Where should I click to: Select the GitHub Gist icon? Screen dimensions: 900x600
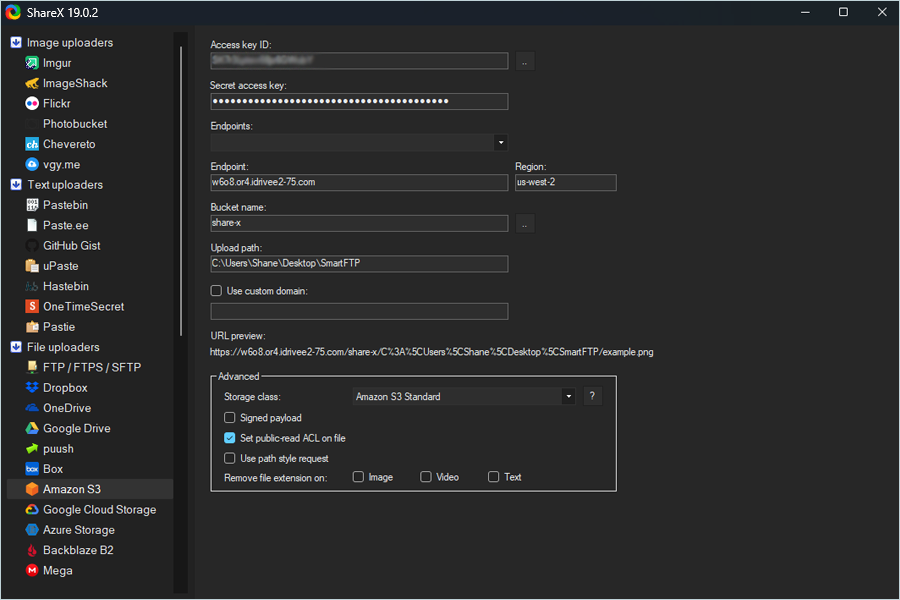(x=32, y=246)
